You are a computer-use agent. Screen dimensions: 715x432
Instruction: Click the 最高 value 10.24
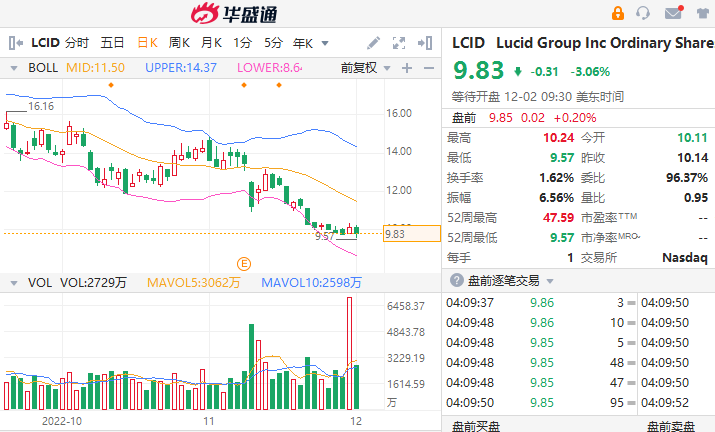point(558,137)
